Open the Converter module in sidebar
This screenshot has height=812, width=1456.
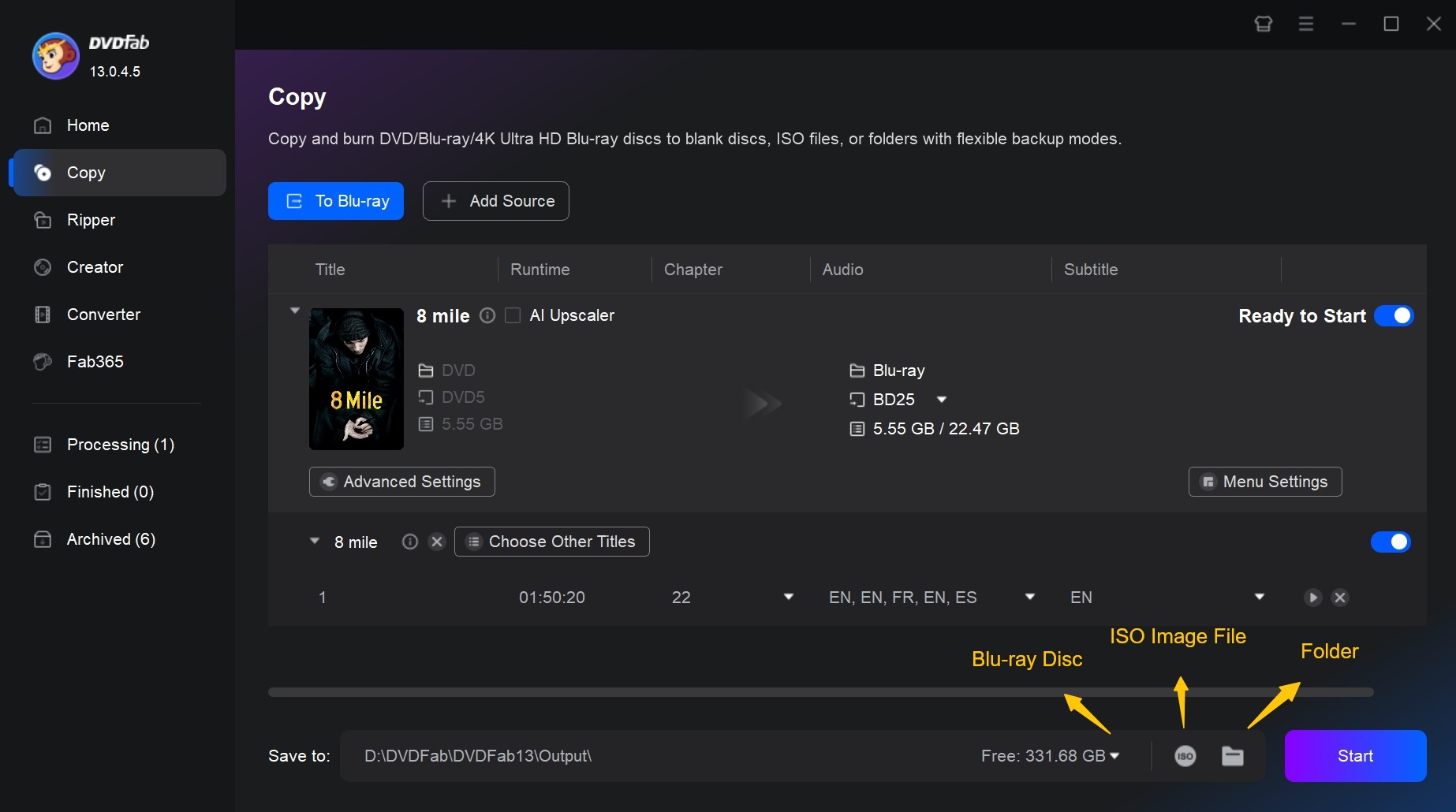tap(103, 315)
